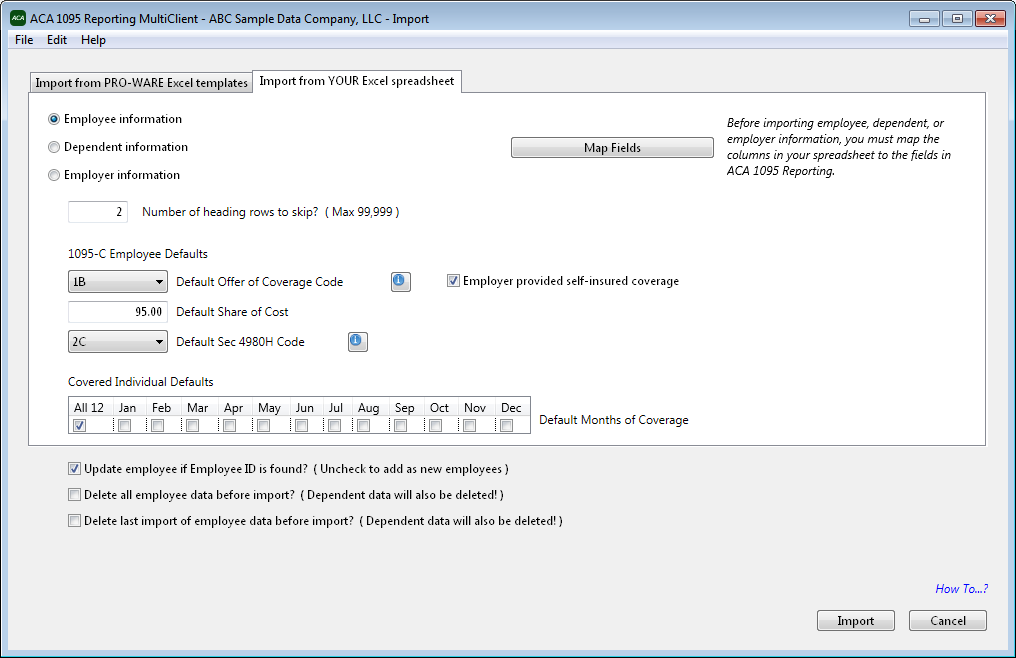The height and width of the screenshot is (658, 1016).
Task: Open the Default Sec 4980H Code dropdown
Action: click(x=117, y=342)
